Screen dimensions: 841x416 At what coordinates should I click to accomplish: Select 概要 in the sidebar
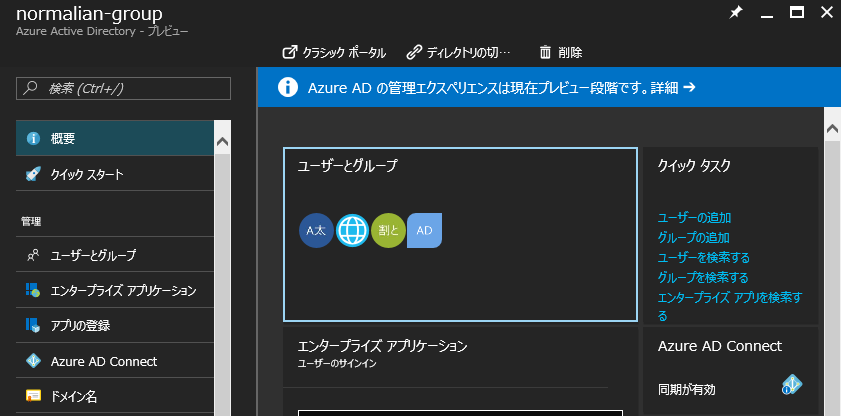click(115, 138)
